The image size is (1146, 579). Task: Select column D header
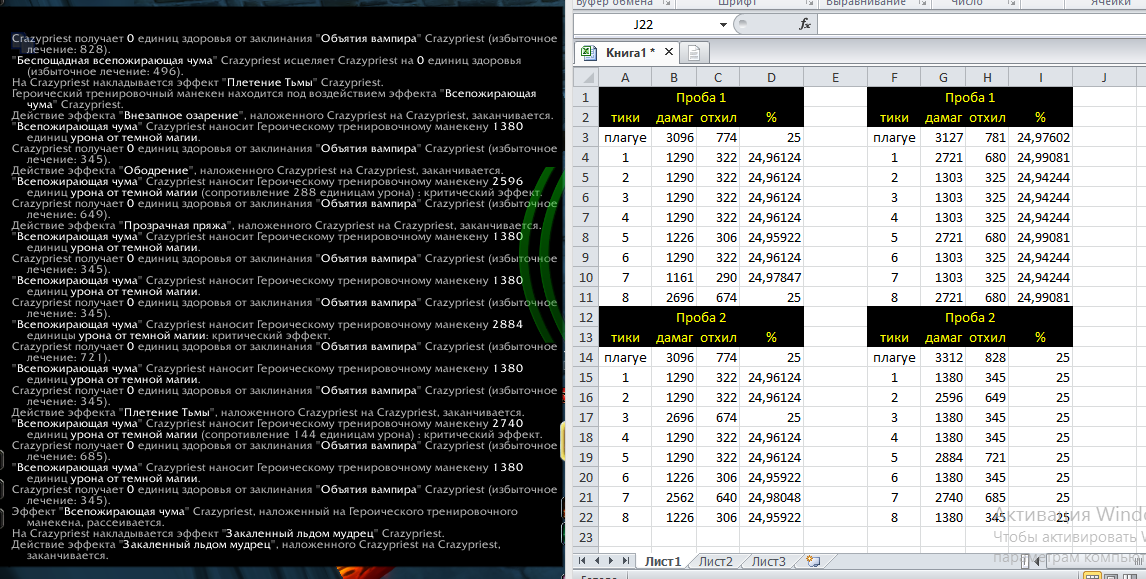point(772,77)
